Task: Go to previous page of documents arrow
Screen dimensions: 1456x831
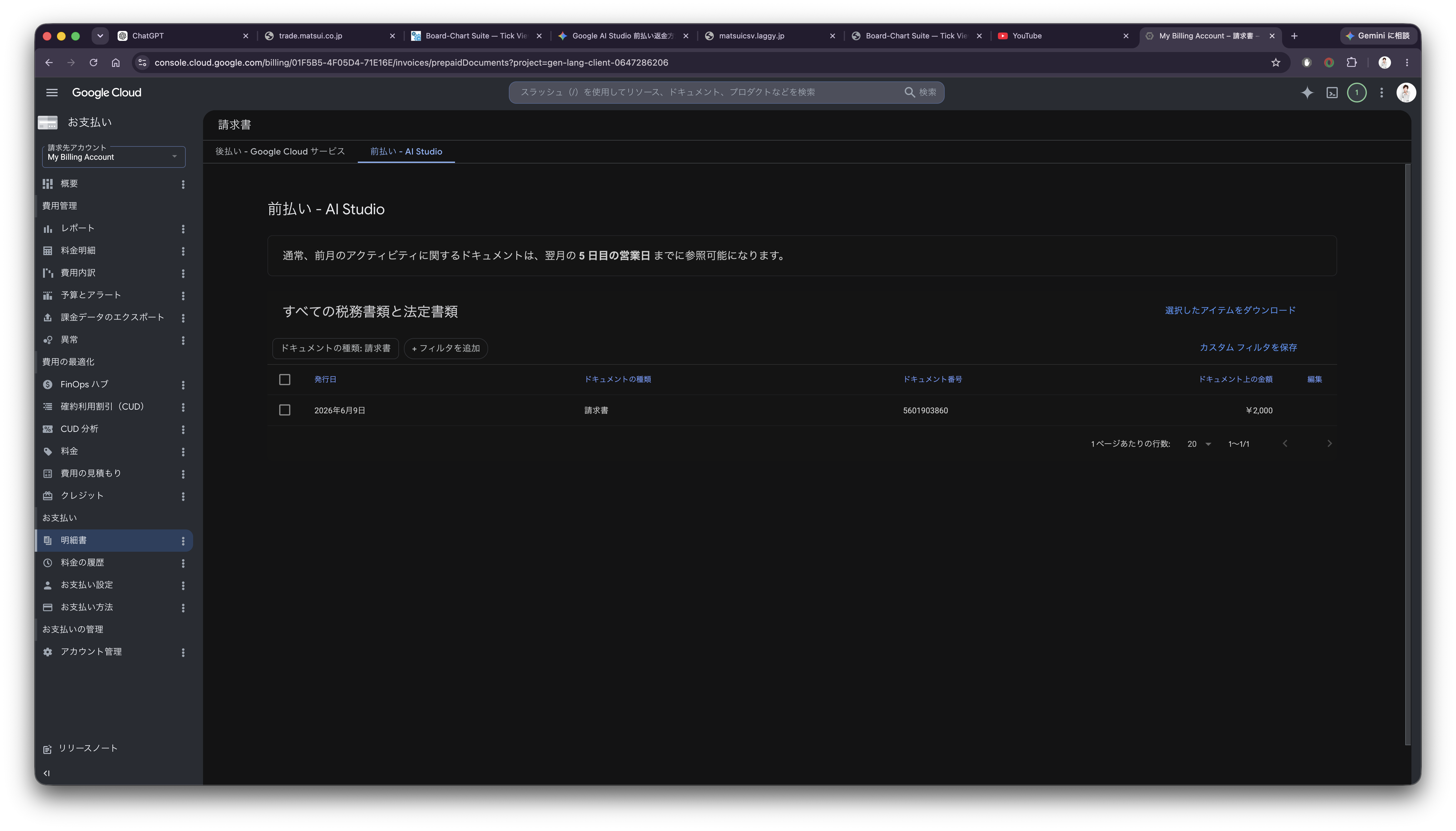Action: [x=1285, y=444]
